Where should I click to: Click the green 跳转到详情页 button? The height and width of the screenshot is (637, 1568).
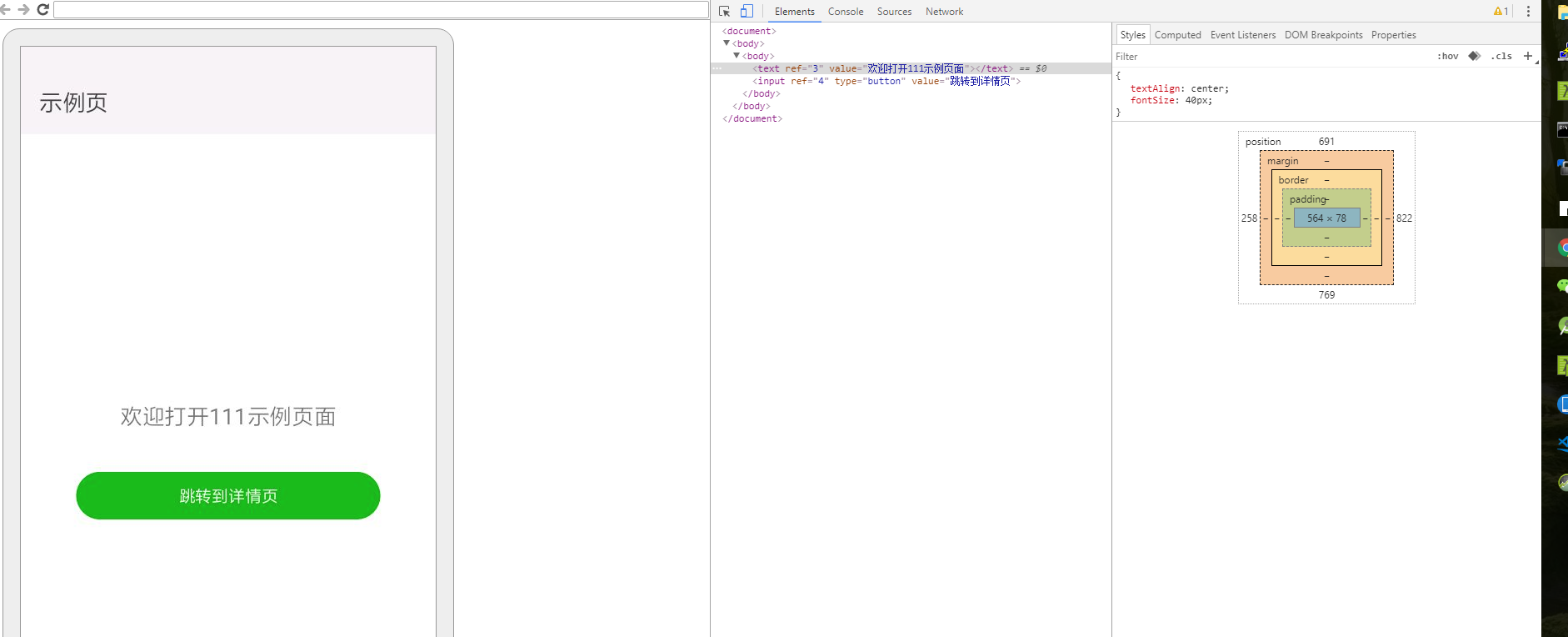tap(228, 496)
